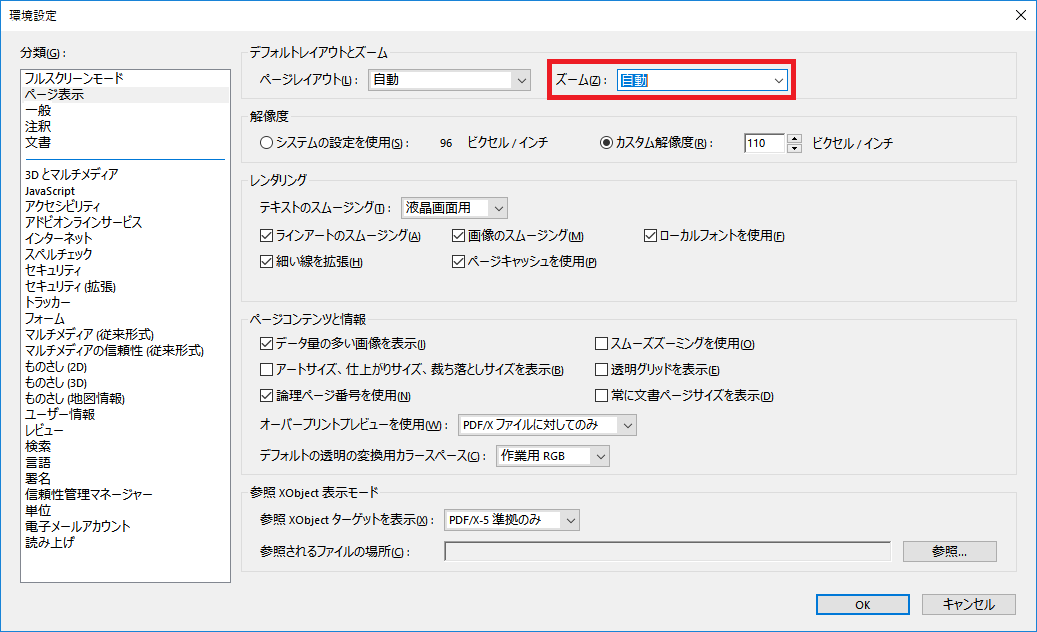Confirm settings with OK button
Image resolution: width=1037 pixels, height=632 pixels.
[x=862, y=604]
